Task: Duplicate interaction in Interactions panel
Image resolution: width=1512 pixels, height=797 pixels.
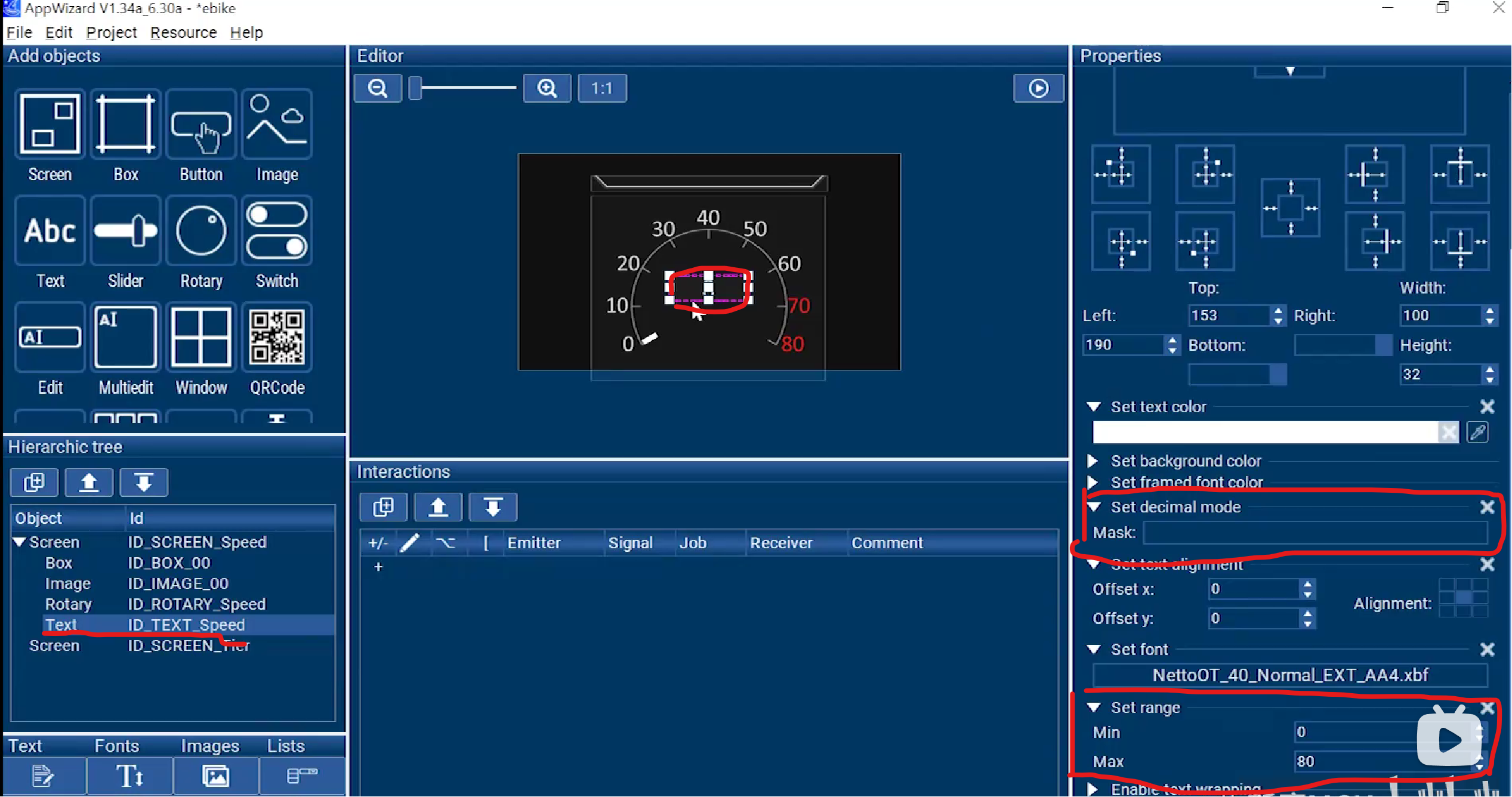Action: [x=383, y=507]
